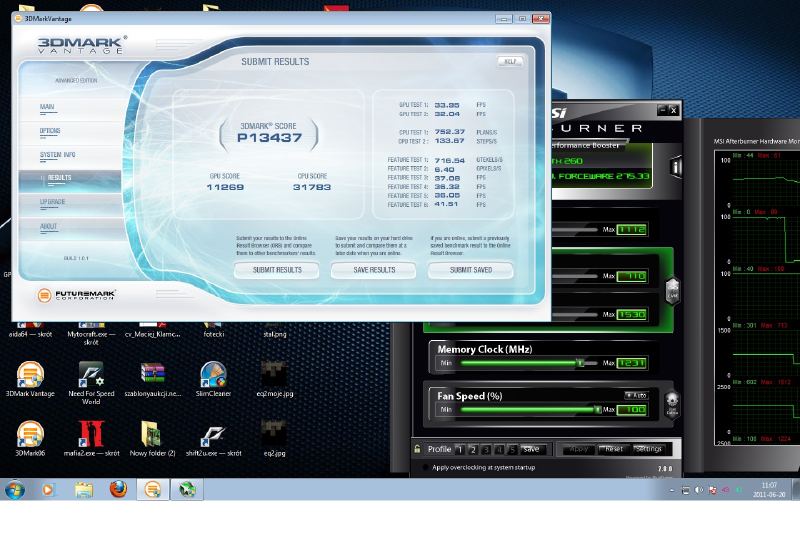Open the MAIN section in 3DMark Vantage
Image resolution: width=800 pixels, height=556 pixels.
coord(47,107)
